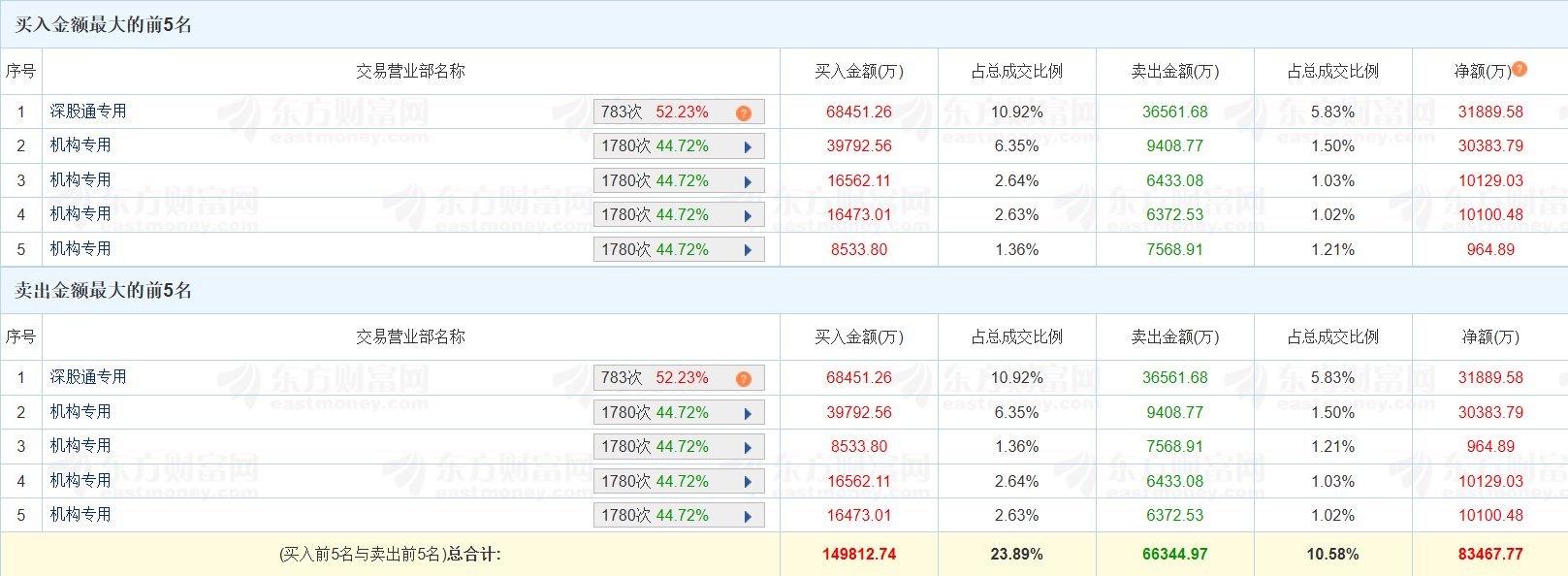Click the 买入金额最大的前5名 section title
Viewport: 1568px width, 576px height.
[104, 25]
